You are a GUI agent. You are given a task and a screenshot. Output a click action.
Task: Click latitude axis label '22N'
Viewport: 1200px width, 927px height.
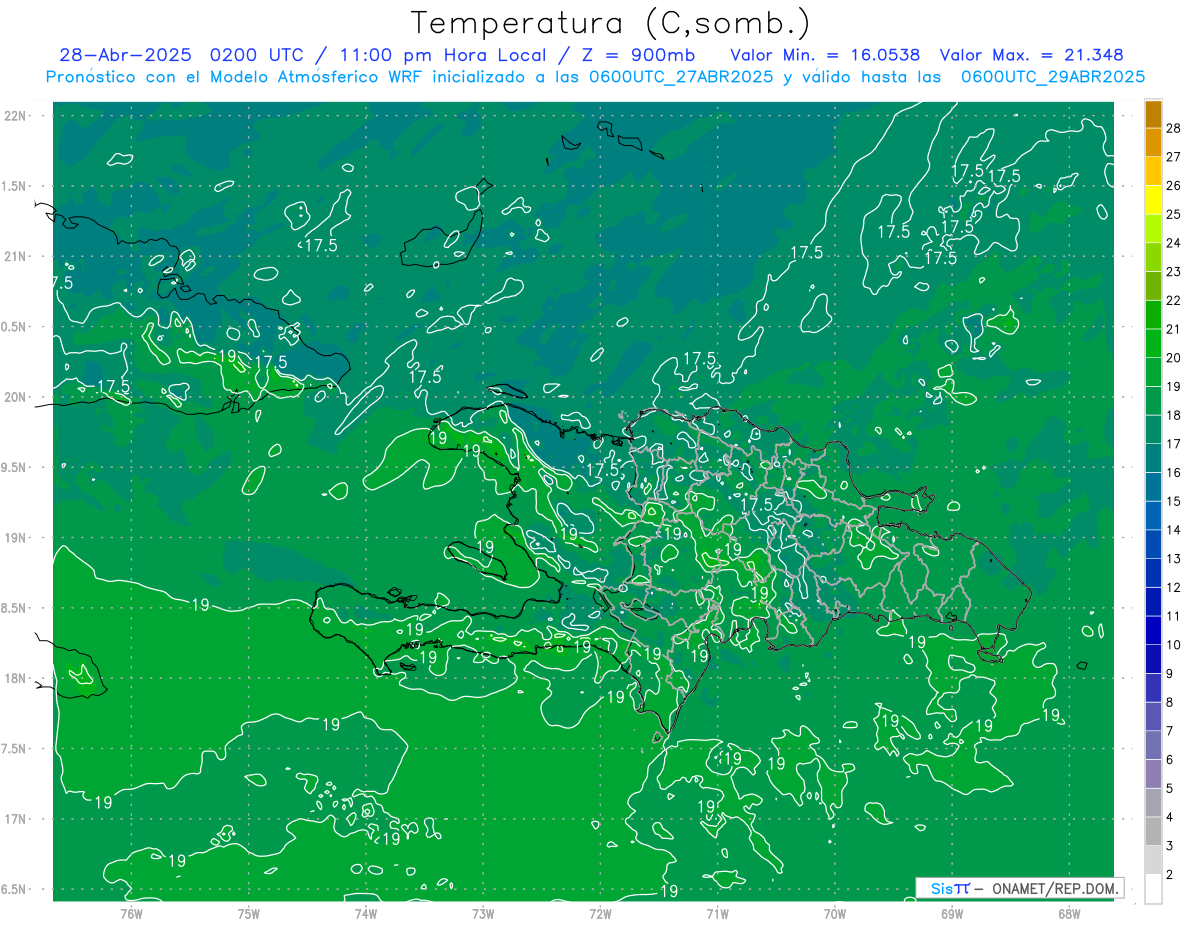pyautogui.click(x=15, y=116)
